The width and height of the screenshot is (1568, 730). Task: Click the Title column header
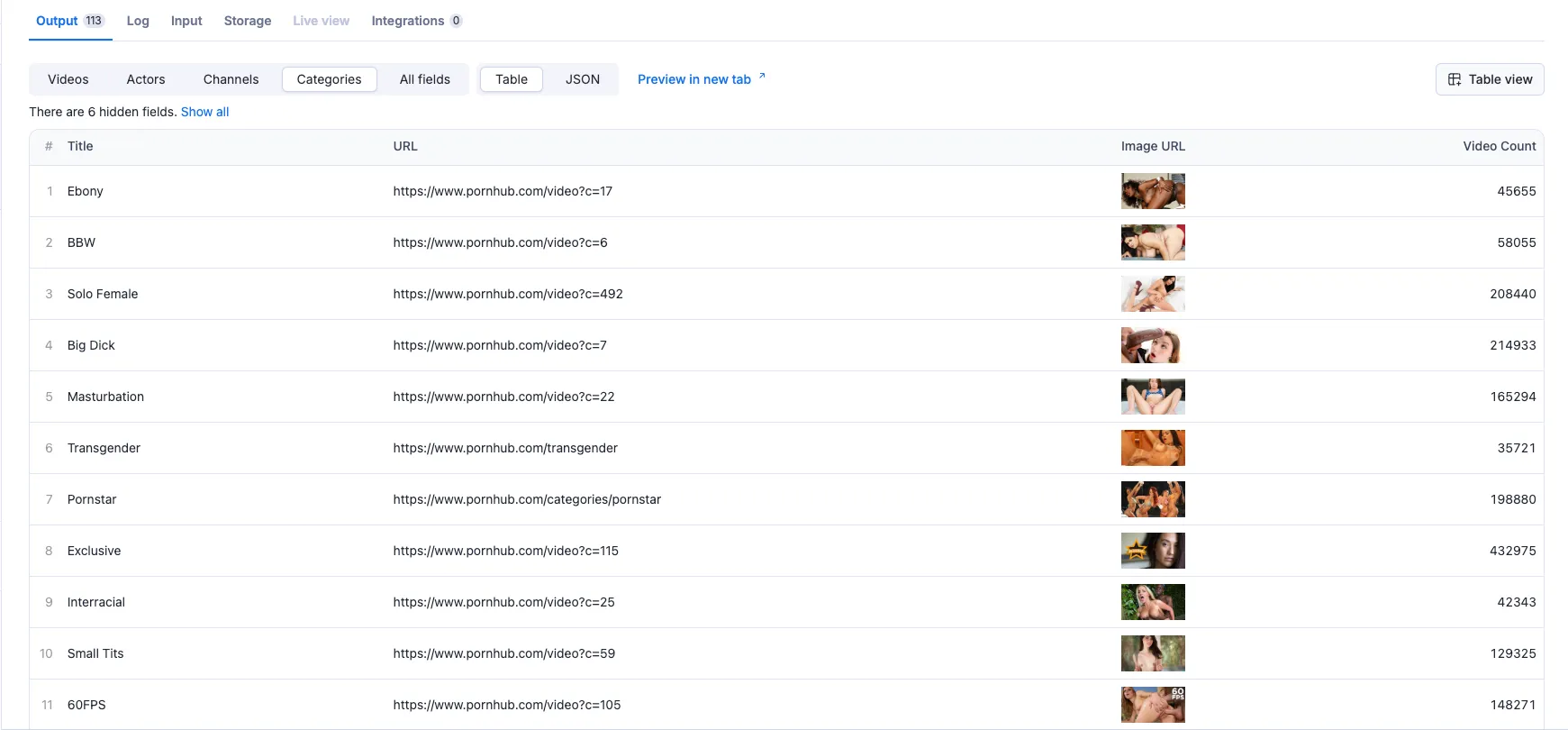pyautogui.click(x=80, y=146)
